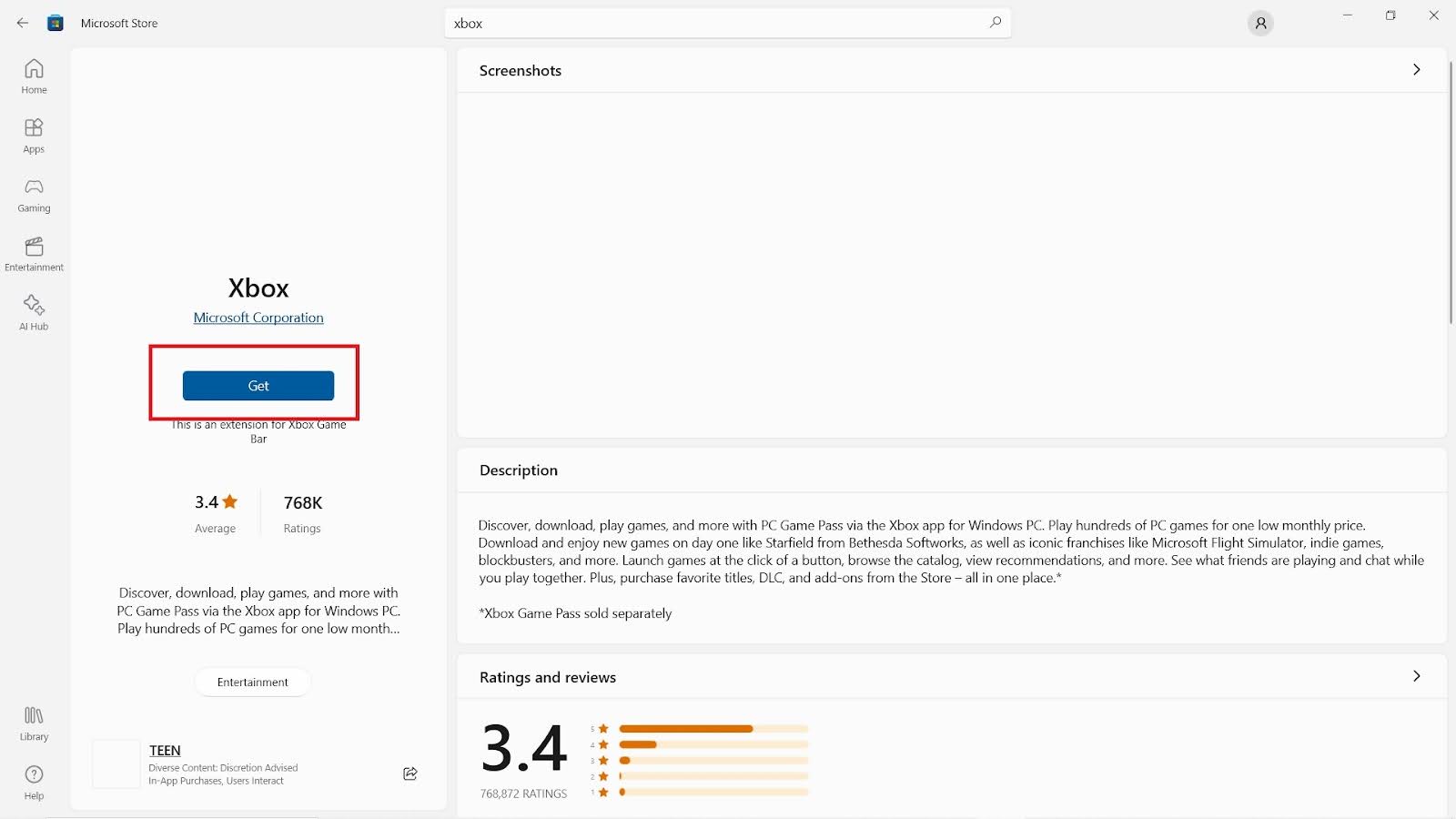Viewport: 1456px width, 819px height.
Task: Expand the Screenshots section chevron
Action: pos(1416,70)
